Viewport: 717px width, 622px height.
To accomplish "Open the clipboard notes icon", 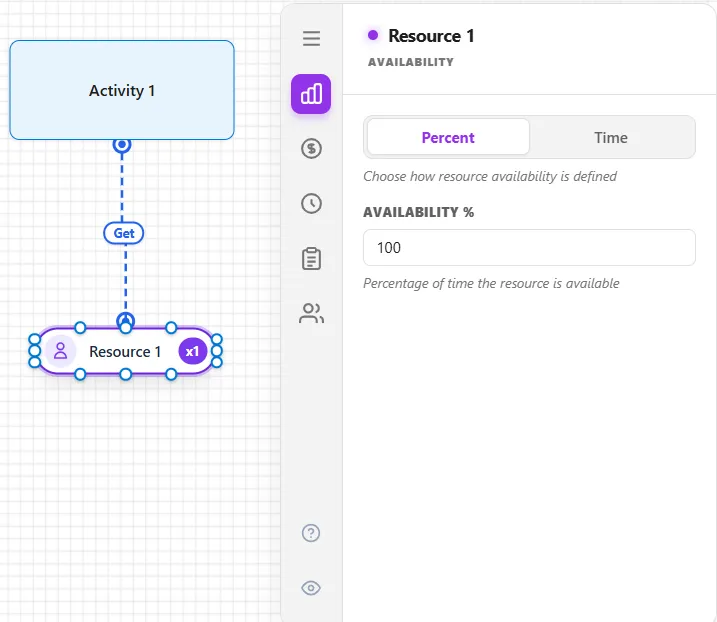I will coord(311,258).
